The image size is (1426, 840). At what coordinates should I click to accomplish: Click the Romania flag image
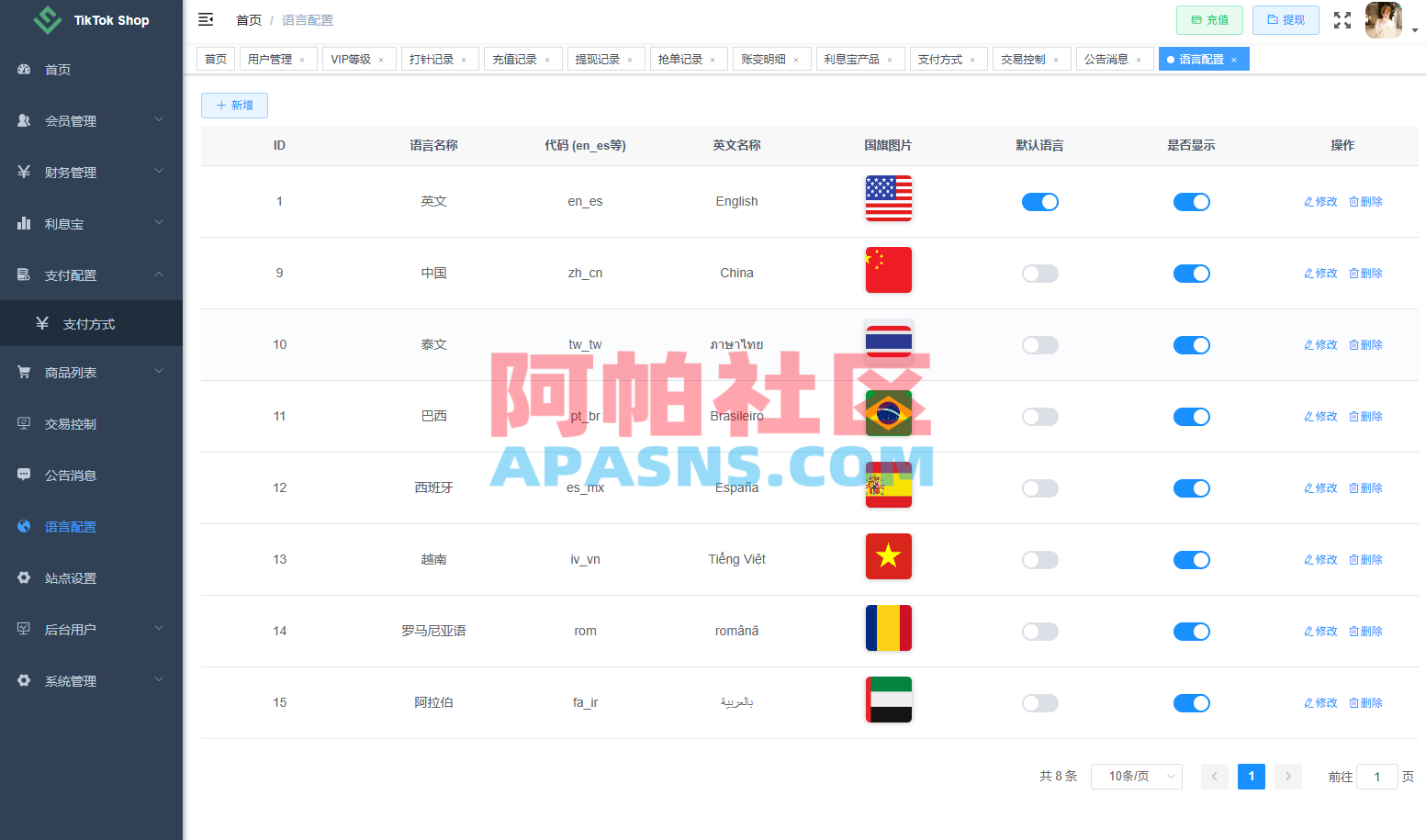click(889, 628)
